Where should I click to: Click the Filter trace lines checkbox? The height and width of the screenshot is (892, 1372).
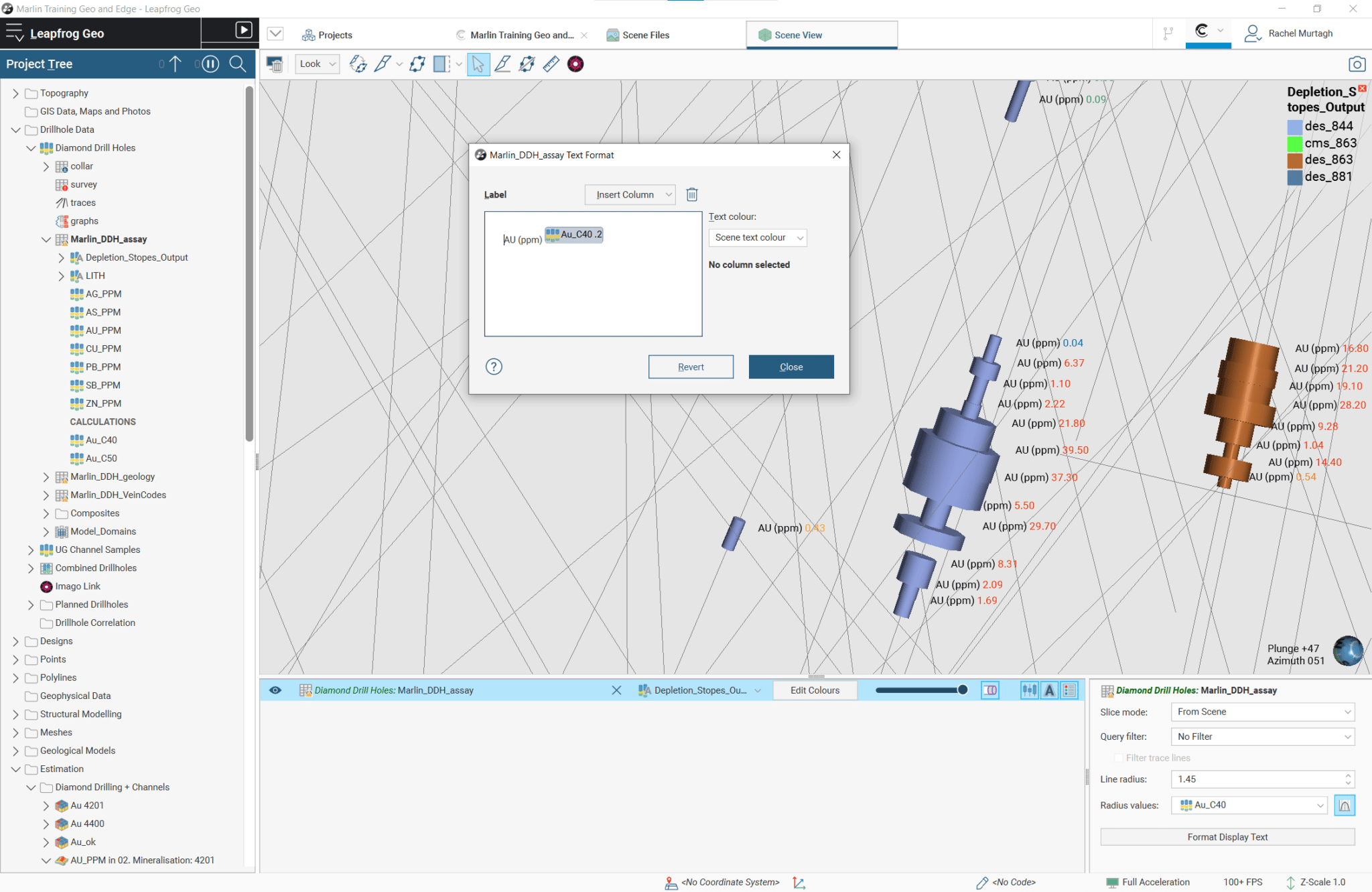1118,758
